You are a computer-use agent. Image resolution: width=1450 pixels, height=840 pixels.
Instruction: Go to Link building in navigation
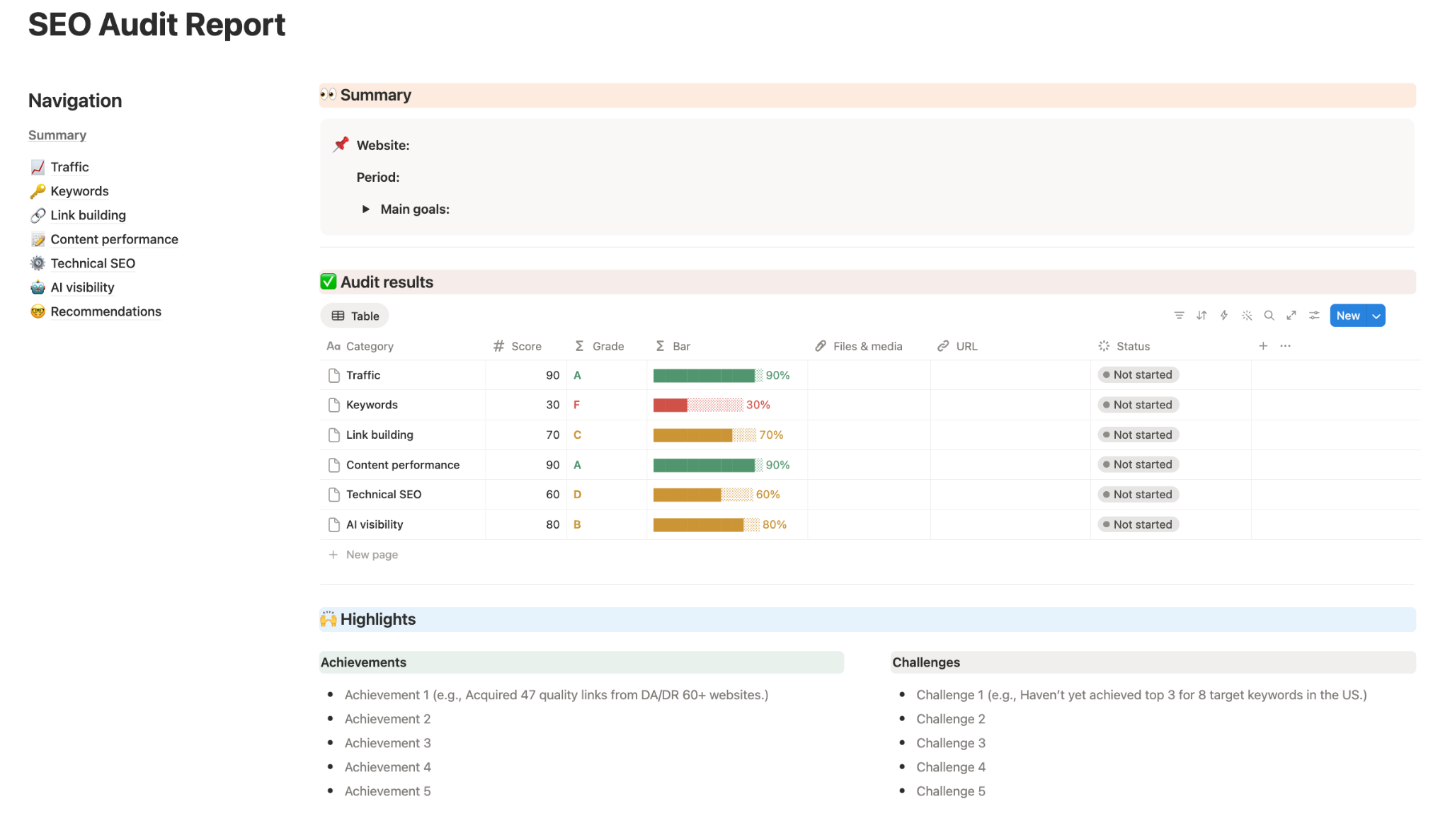[88, 215]
